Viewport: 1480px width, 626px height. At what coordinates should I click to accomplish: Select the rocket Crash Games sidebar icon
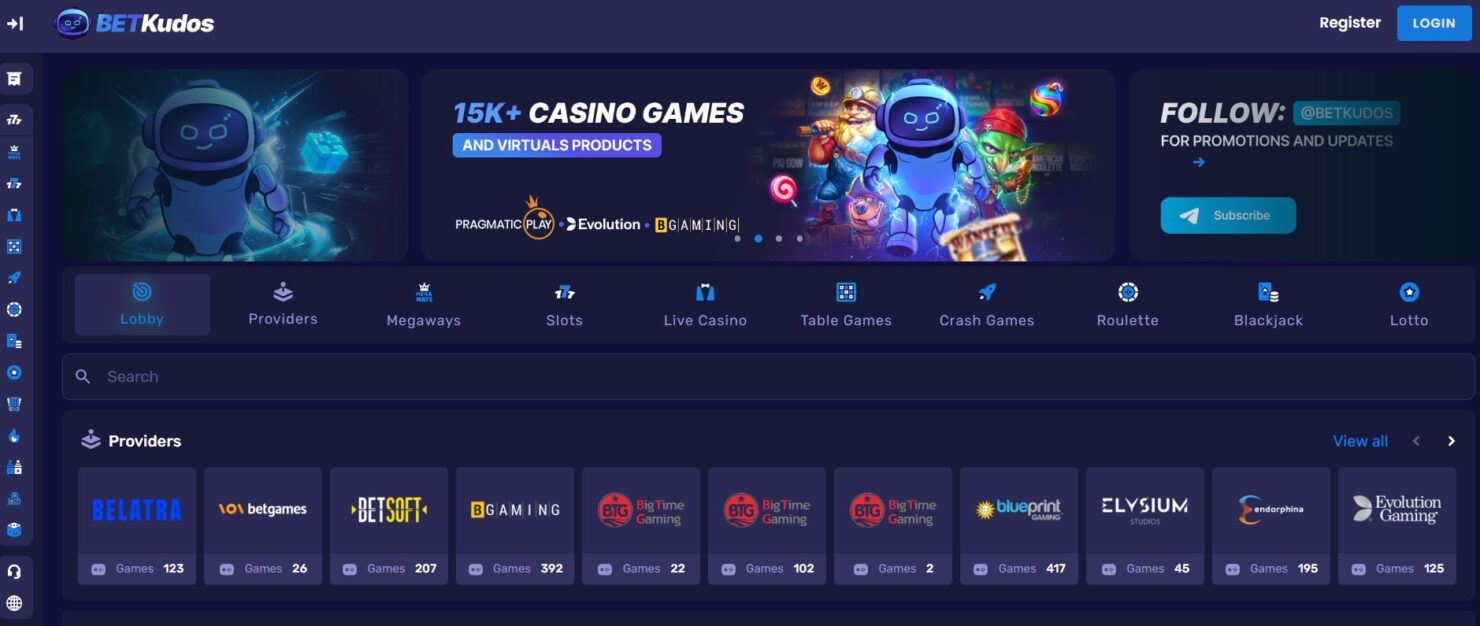(14, 278)
